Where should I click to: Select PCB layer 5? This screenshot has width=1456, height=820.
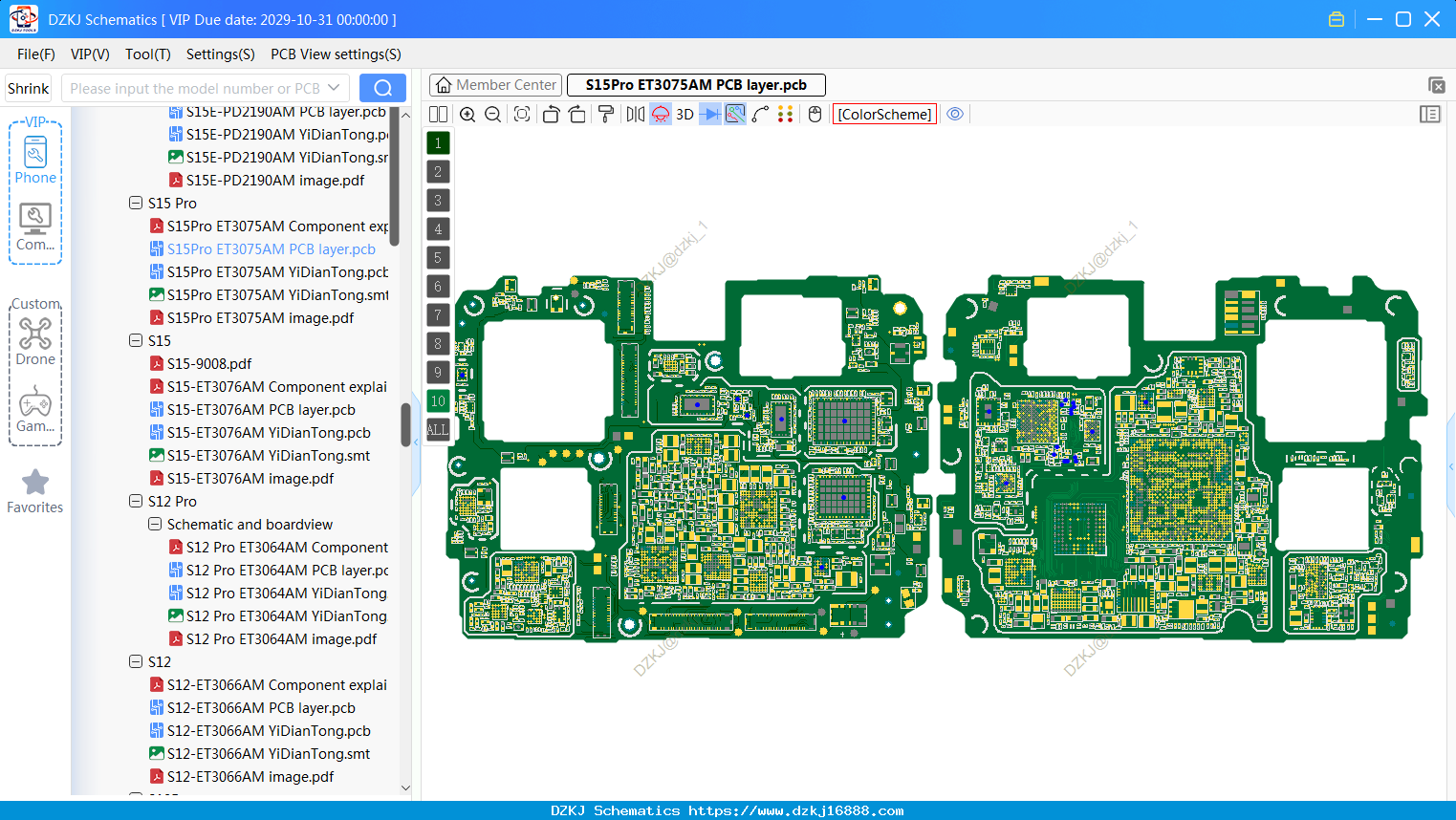(438, 258)
